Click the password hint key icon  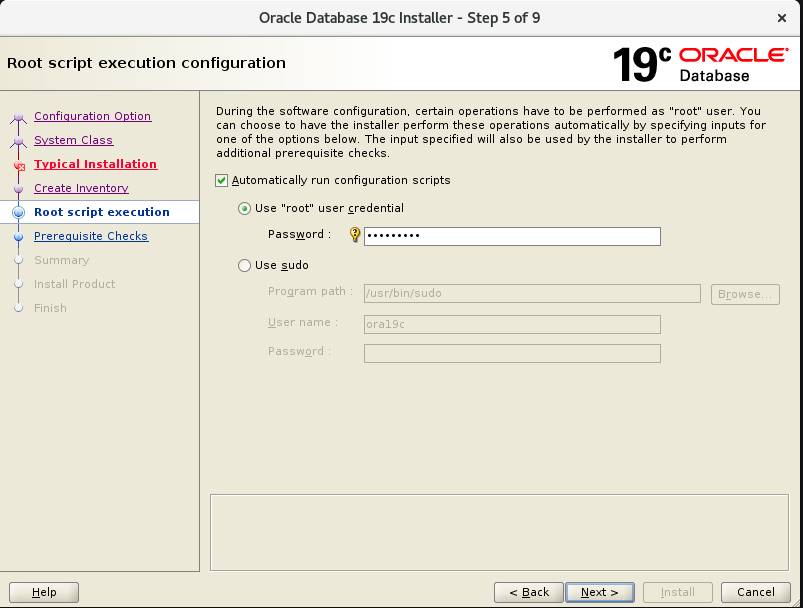355,235
